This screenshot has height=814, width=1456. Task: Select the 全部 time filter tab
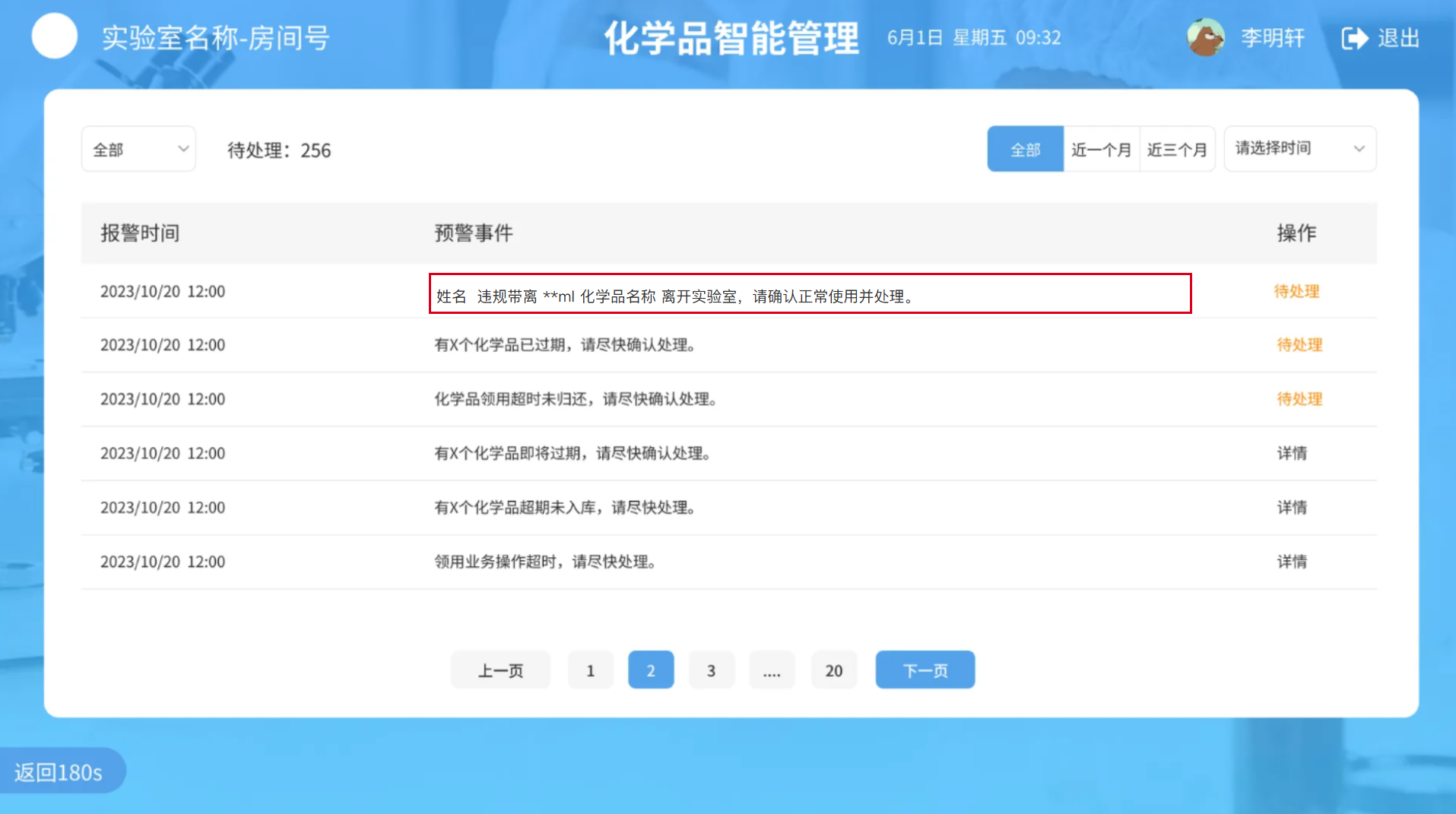pos(1024,149)
